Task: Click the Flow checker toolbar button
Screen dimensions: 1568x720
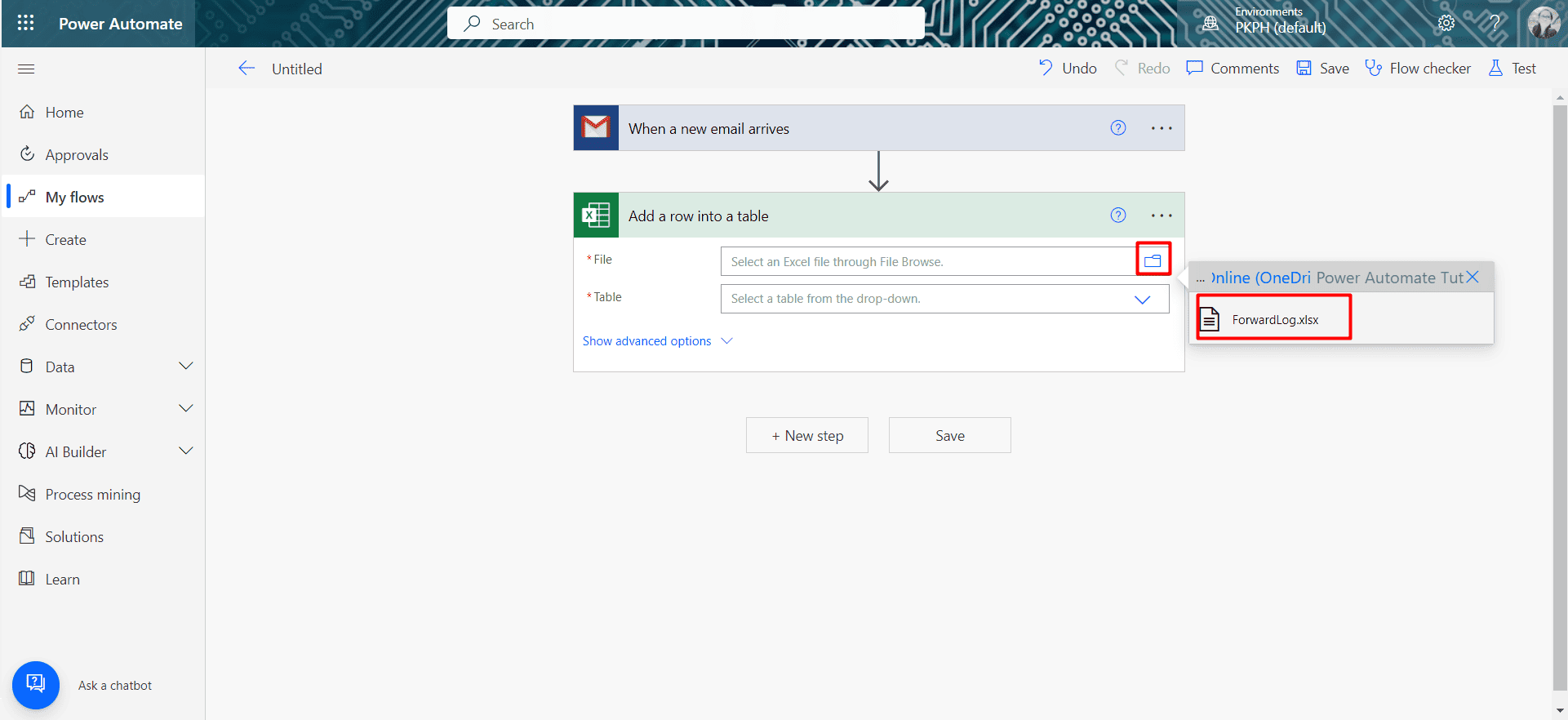Action: click(1418, 69)
